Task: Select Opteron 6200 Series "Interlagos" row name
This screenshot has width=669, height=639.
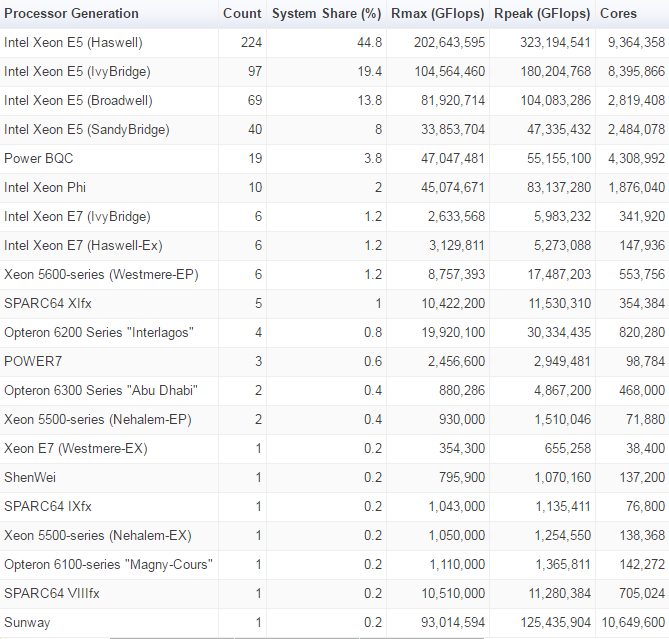Action: [x=99, y=333]
